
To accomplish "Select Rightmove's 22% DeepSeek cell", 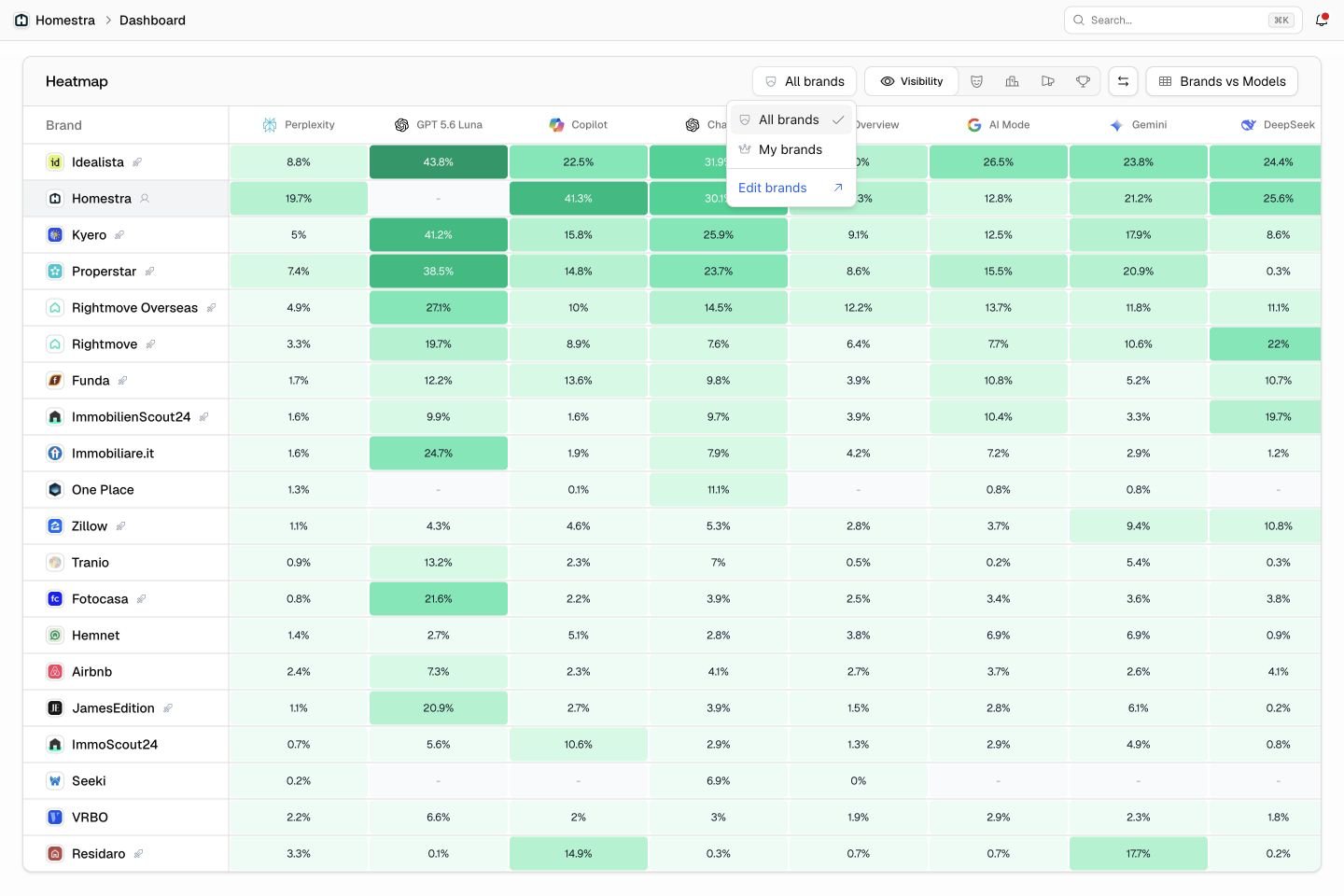I will 1266,344.
